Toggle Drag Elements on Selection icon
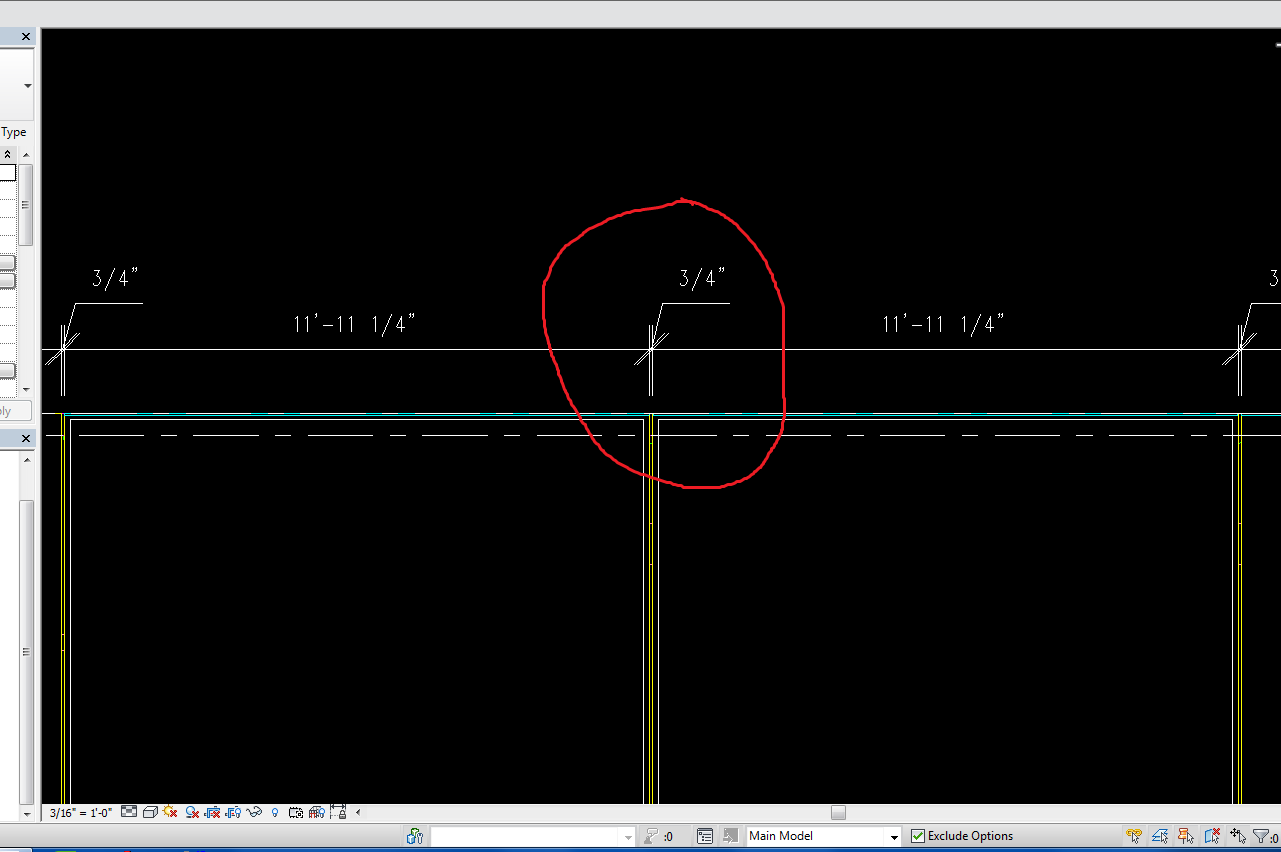Image resolution: width=1281 pixels, height=852 pixels. 1238,836
